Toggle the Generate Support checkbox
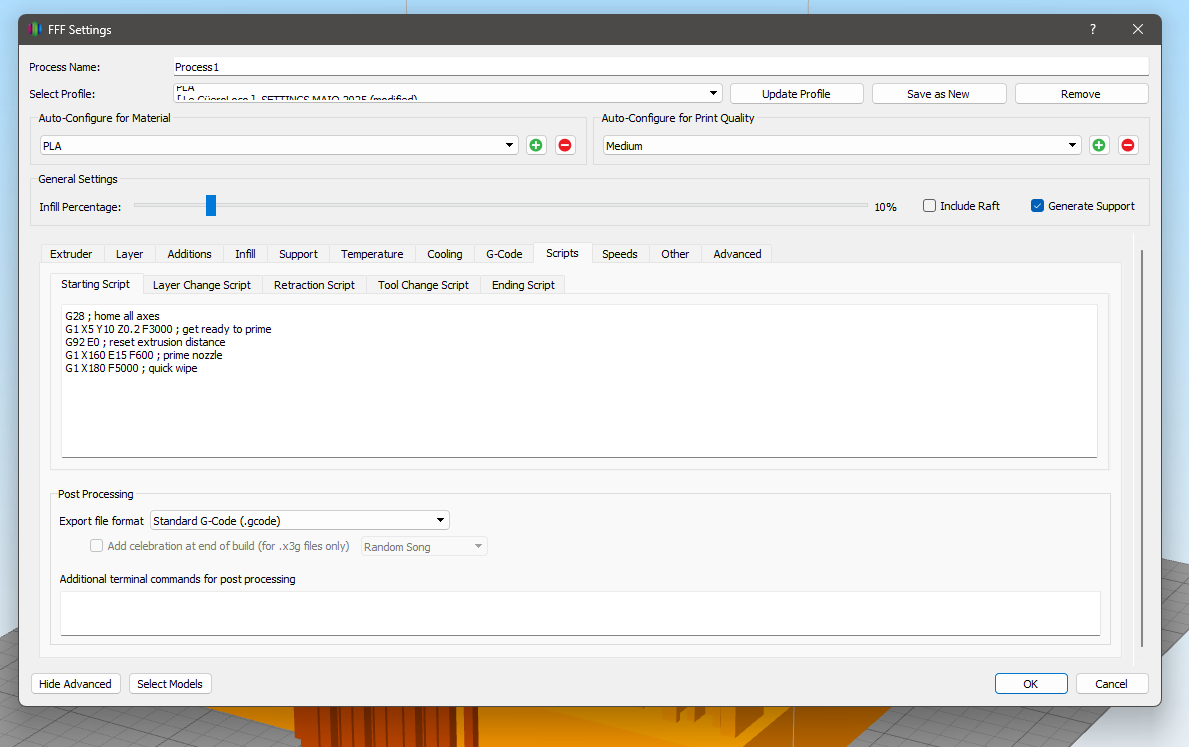The image size is (1189, 747). 1037,206
